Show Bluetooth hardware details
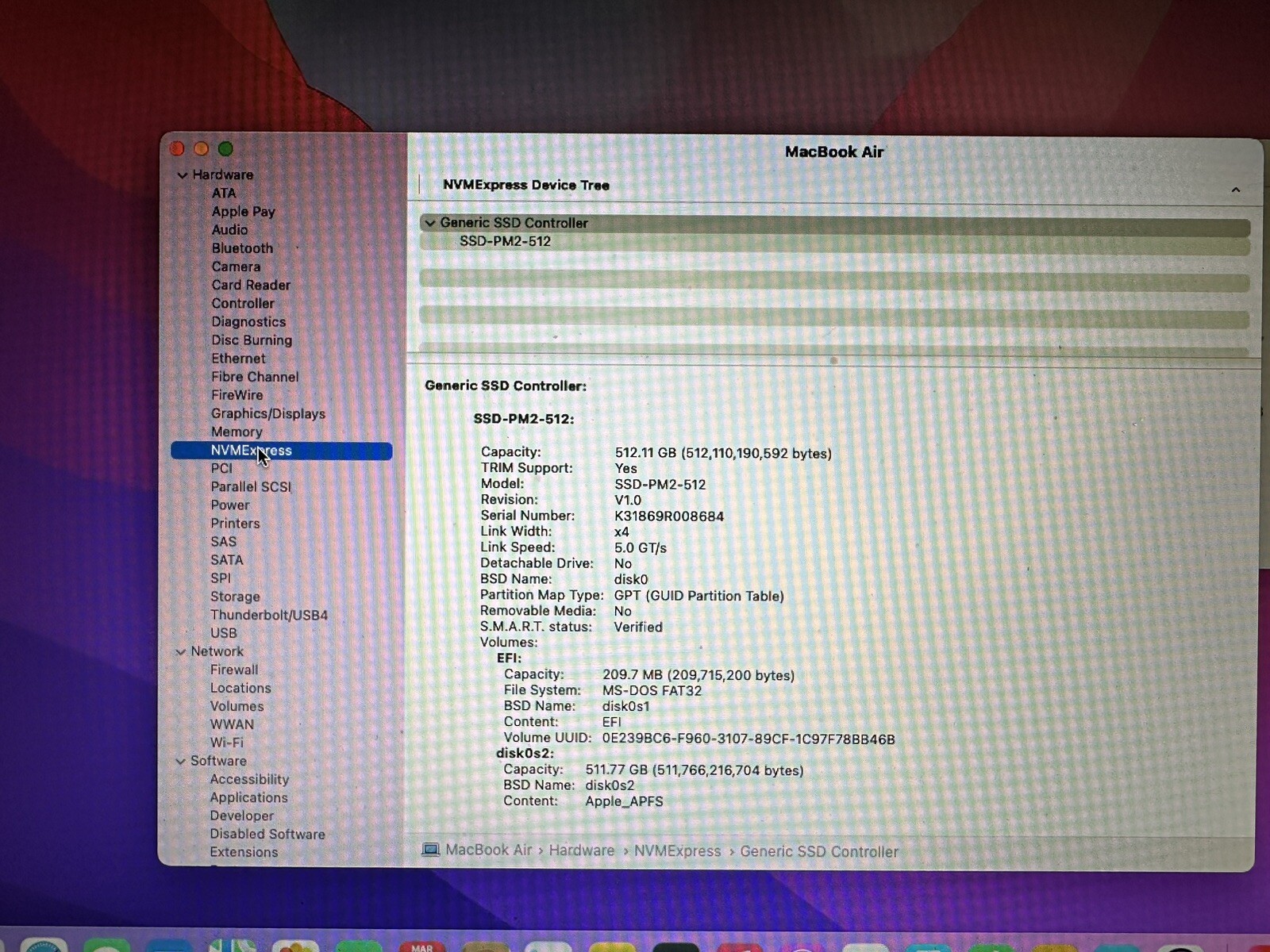Viewport: 1270px width, 952px height. tap(242, 248)
